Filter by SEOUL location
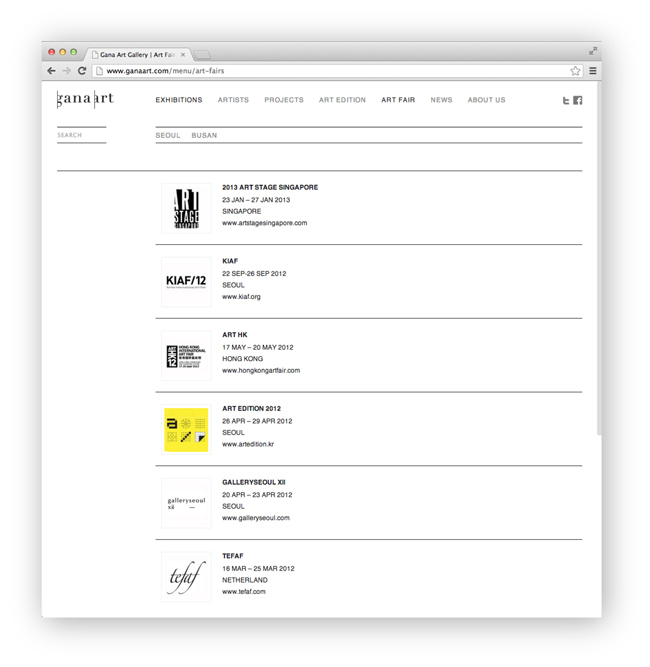 tap(168, 135)
